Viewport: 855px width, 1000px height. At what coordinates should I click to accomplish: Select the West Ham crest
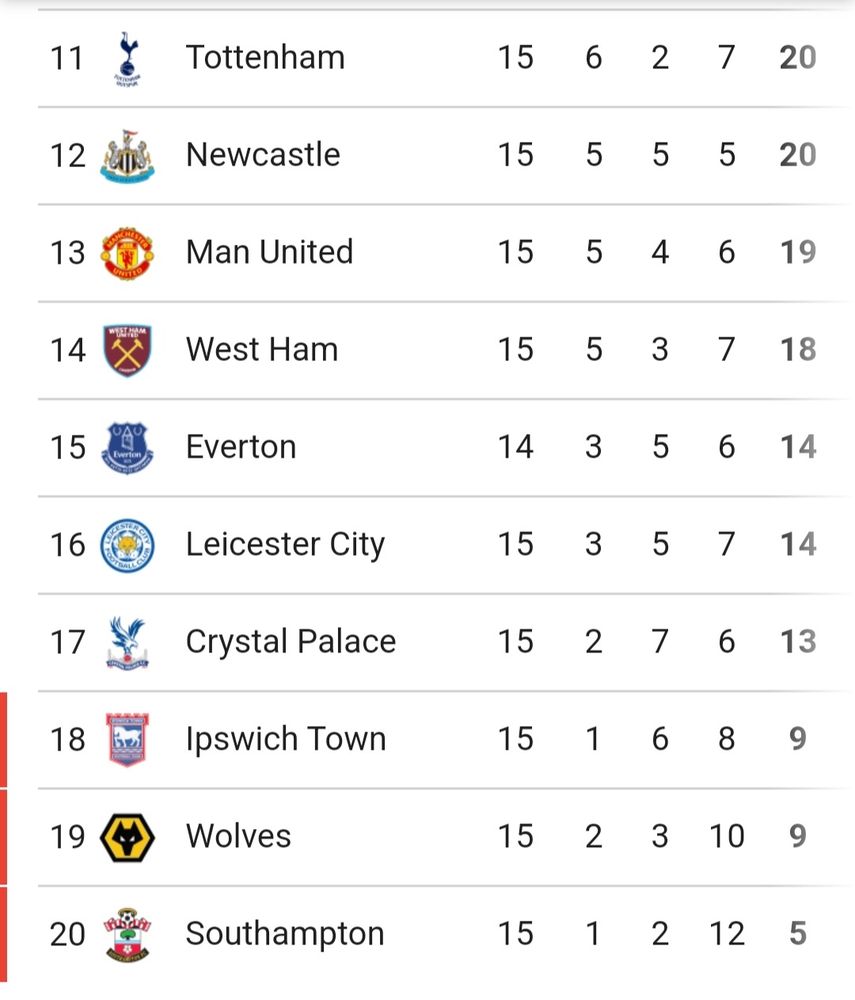[x=127, y=350]
